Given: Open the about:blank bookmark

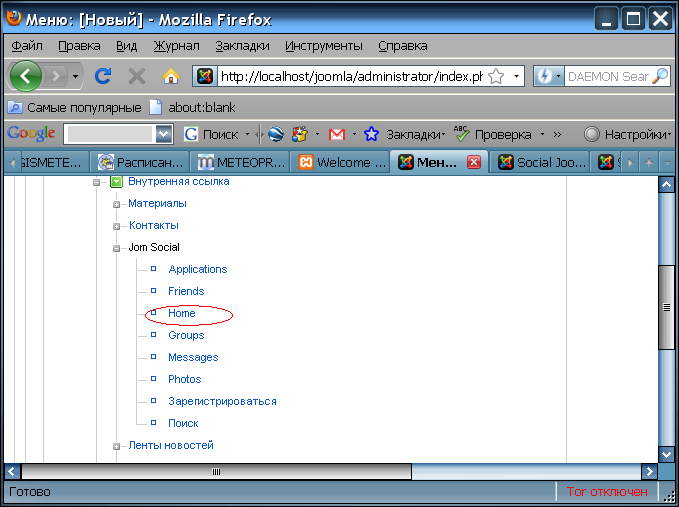Looking at the screenshot, I should 192,107.
